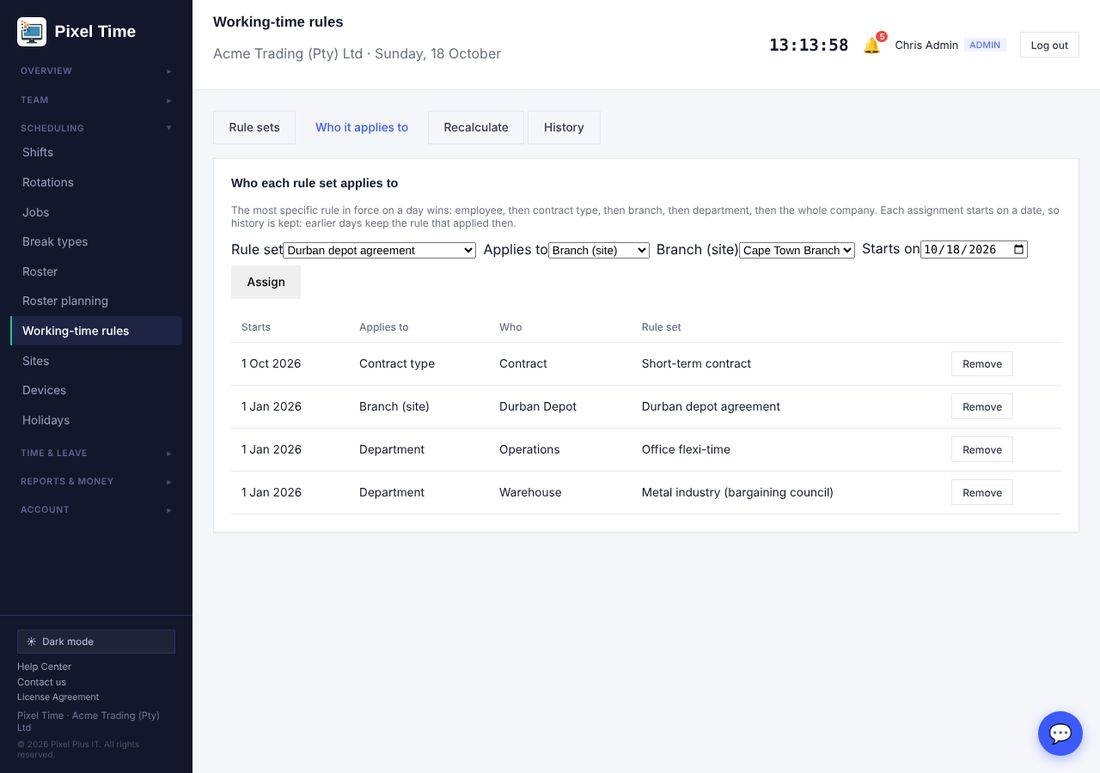Switch to the Rule sets tab
The height and width of the screenshot is (773, 1100).
pos(254,128)
